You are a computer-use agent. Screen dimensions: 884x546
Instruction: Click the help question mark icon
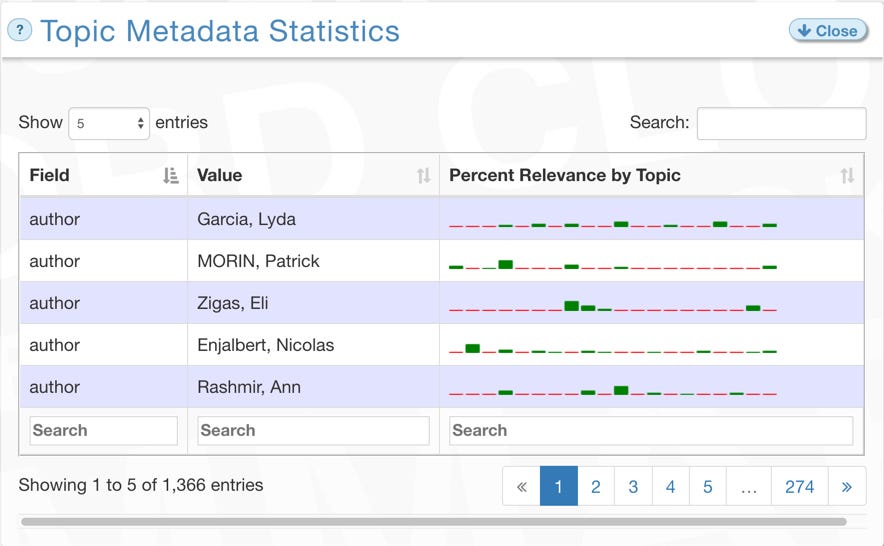coord(19,30)
